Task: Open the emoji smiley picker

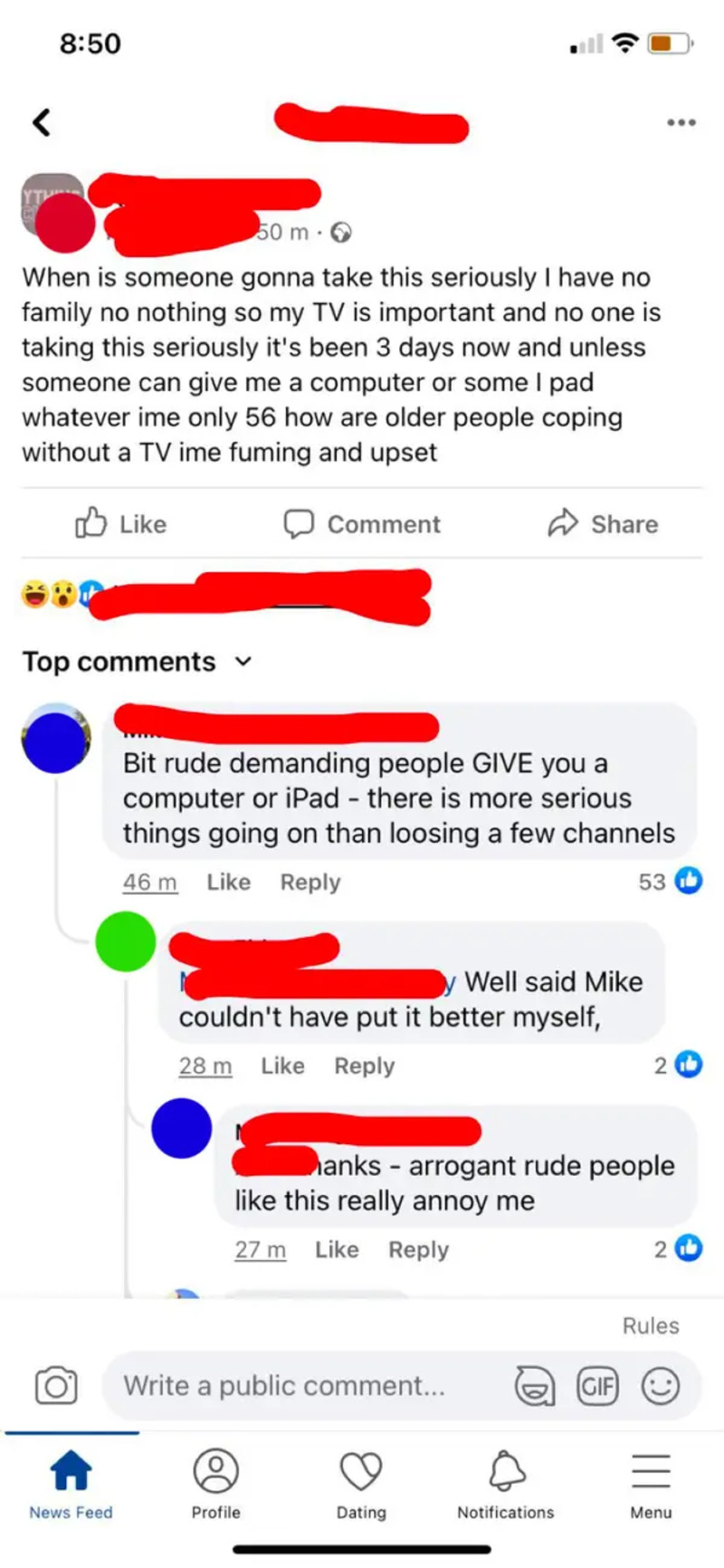Action: pos(660,1385)
